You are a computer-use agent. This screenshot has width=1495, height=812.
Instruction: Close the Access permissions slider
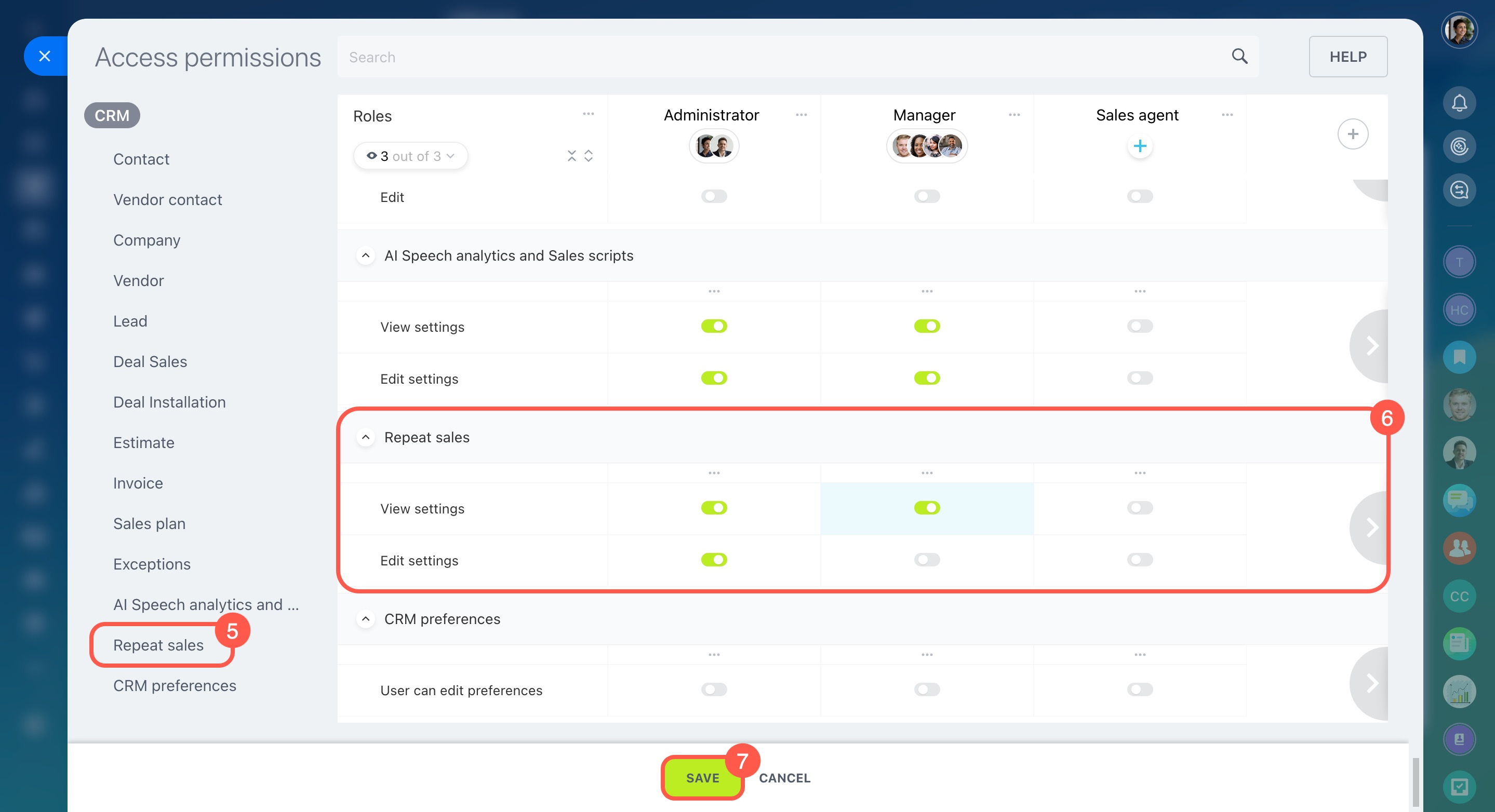click(45, 56)
